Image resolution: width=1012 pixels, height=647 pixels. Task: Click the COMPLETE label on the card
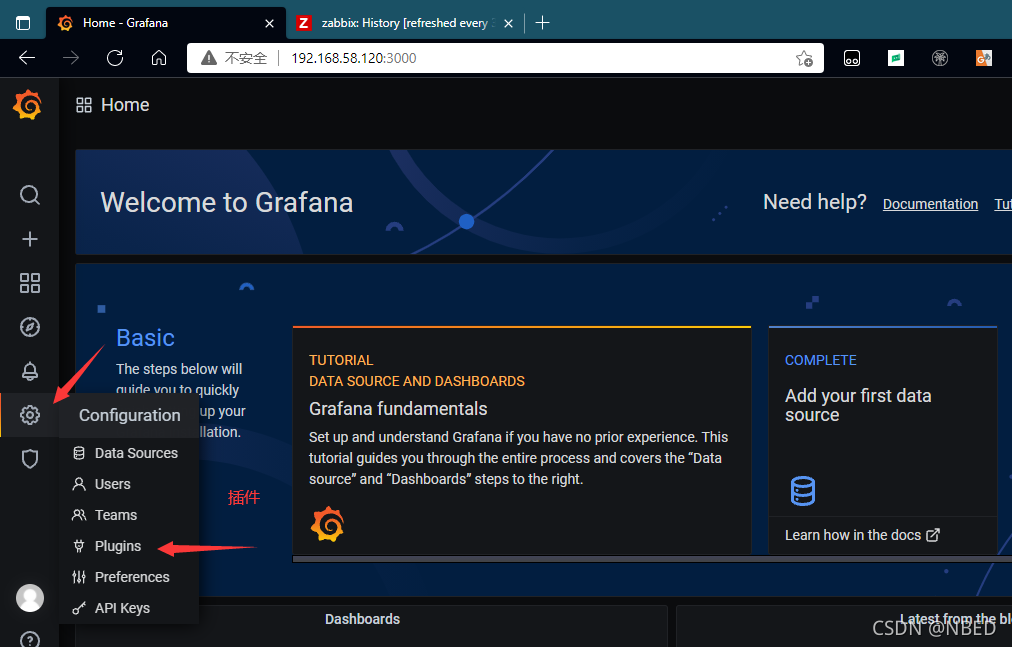[820, 360]
